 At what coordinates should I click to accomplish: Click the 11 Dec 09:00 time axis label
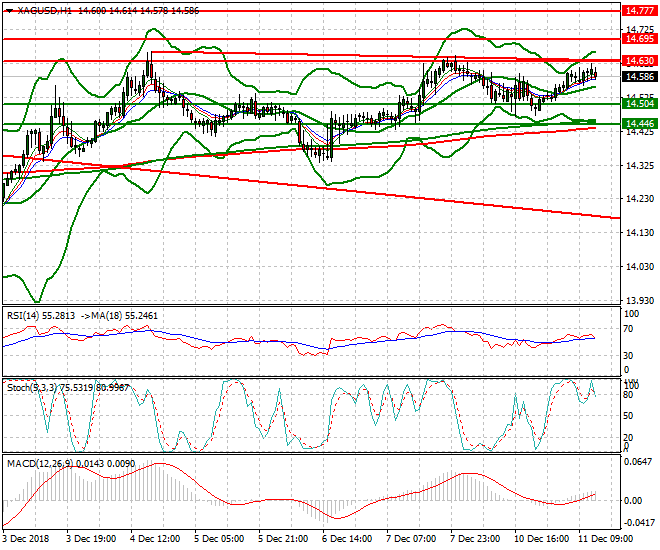[x=603, y=538]
